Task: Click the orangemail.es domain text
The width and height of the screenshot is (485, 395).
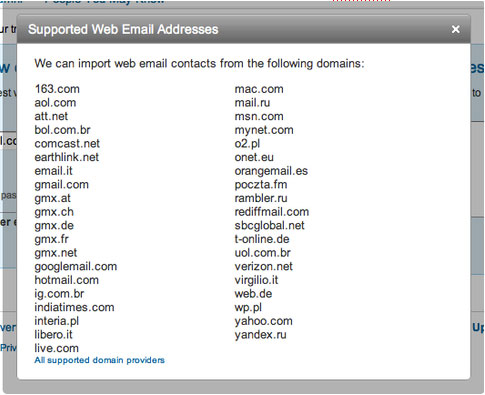Action: click(x=271, y=171)
